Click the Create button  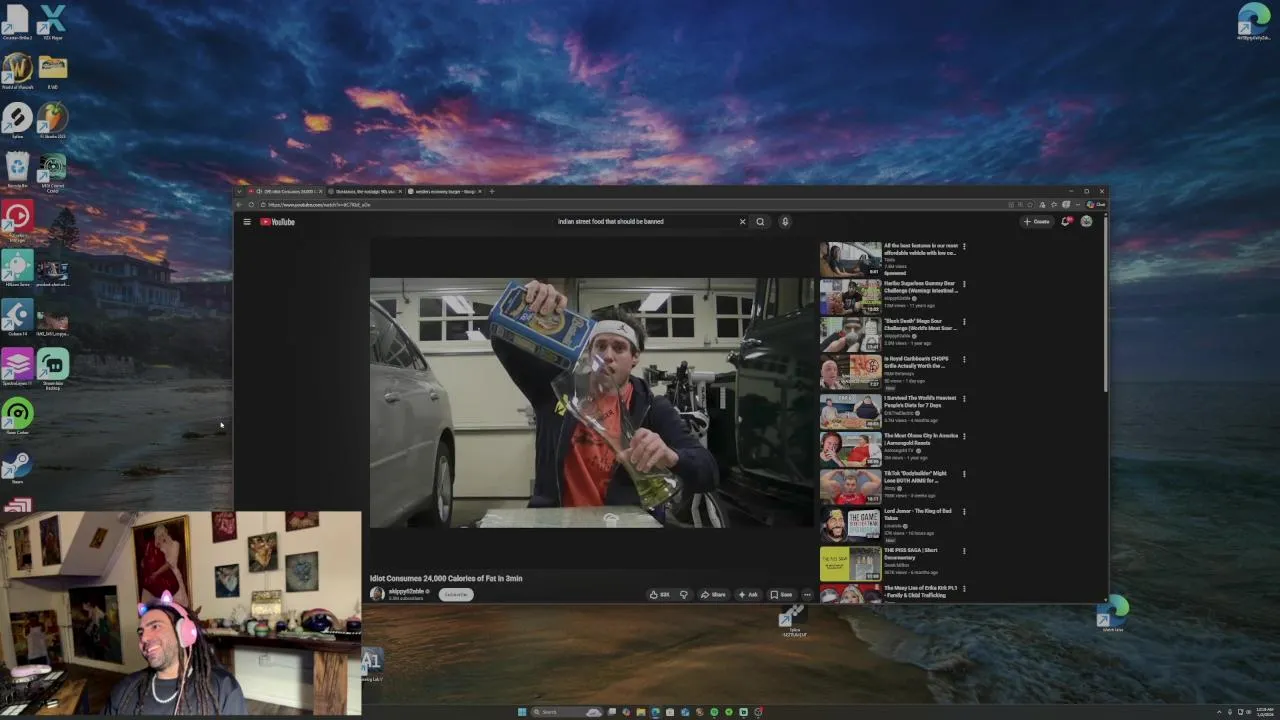[1036, 222]
